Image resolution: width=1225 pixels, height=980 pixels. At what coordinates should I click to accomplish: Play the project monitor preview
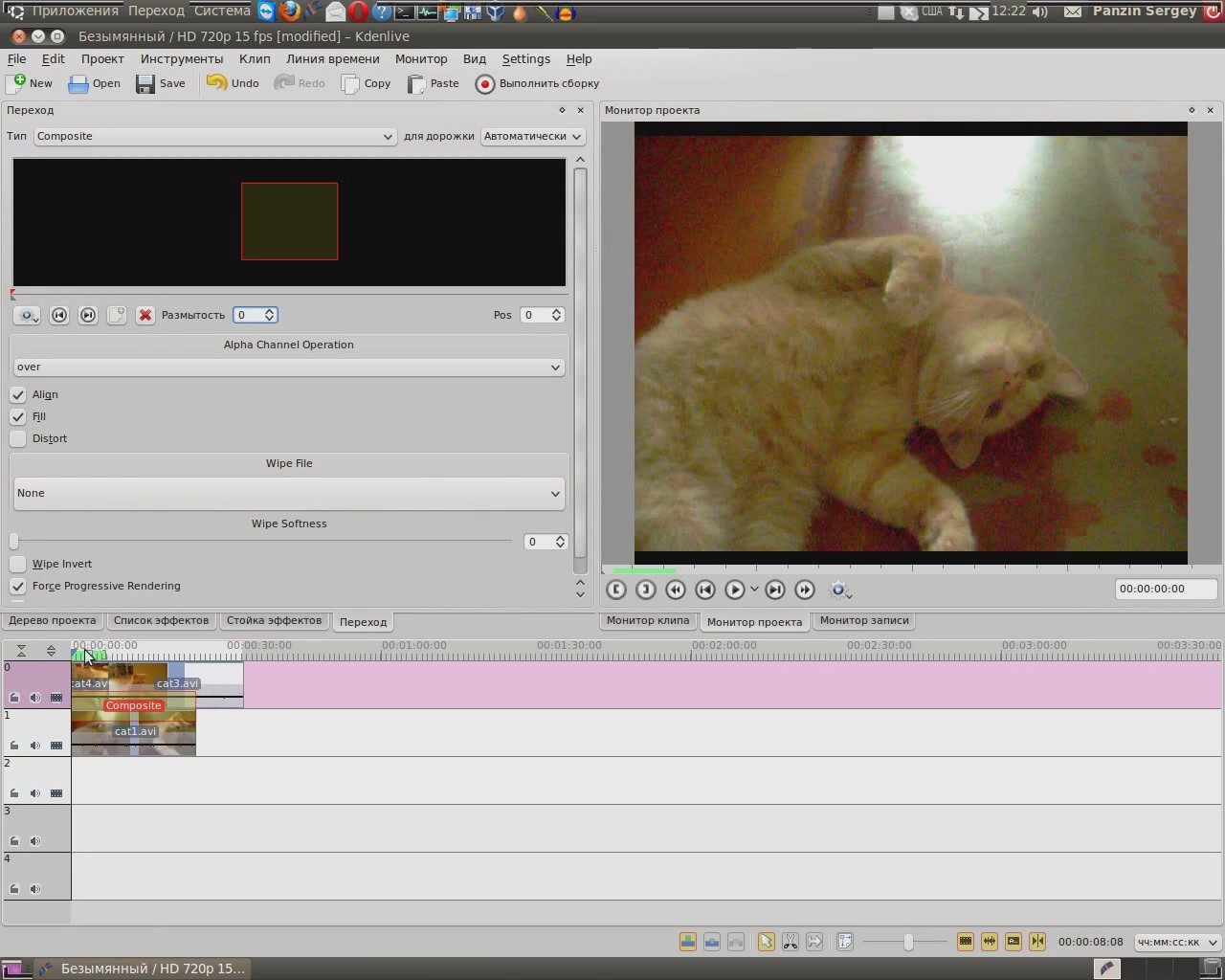(x=734, y=590)
